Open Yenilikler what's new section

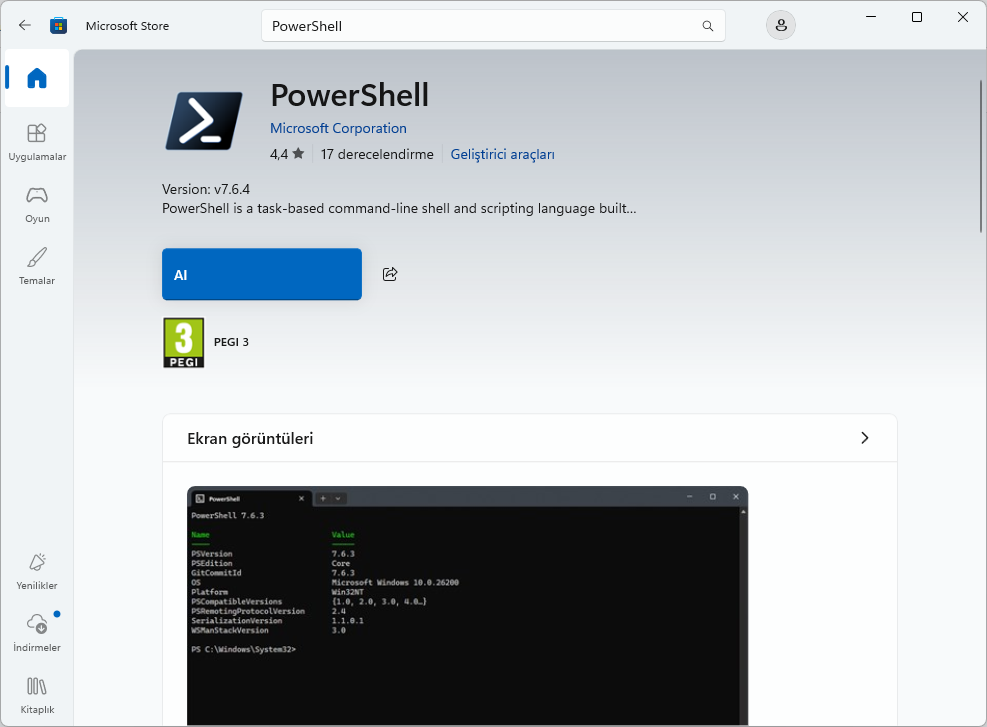(x=37, y=572)
